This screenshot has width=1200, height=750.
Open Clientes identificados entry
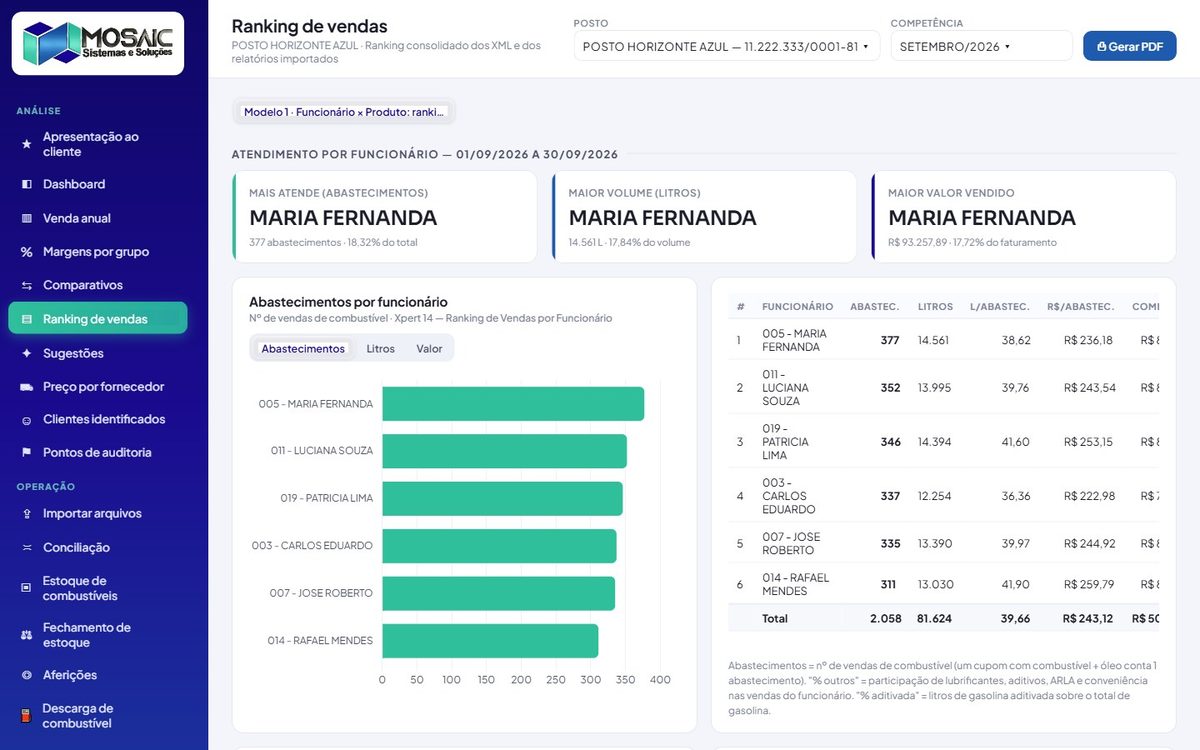98,420
